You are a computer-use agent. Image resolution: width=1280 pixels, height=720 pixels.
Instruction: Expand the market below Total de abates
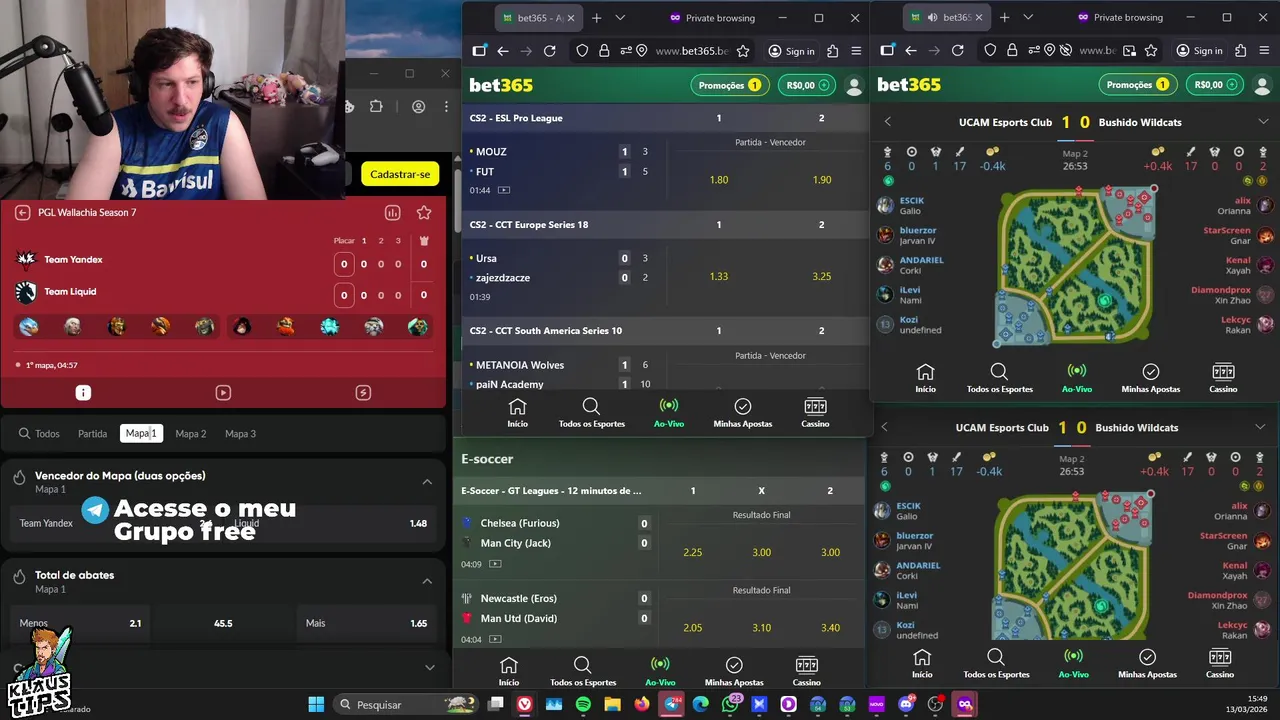click(x=430, y=667)
